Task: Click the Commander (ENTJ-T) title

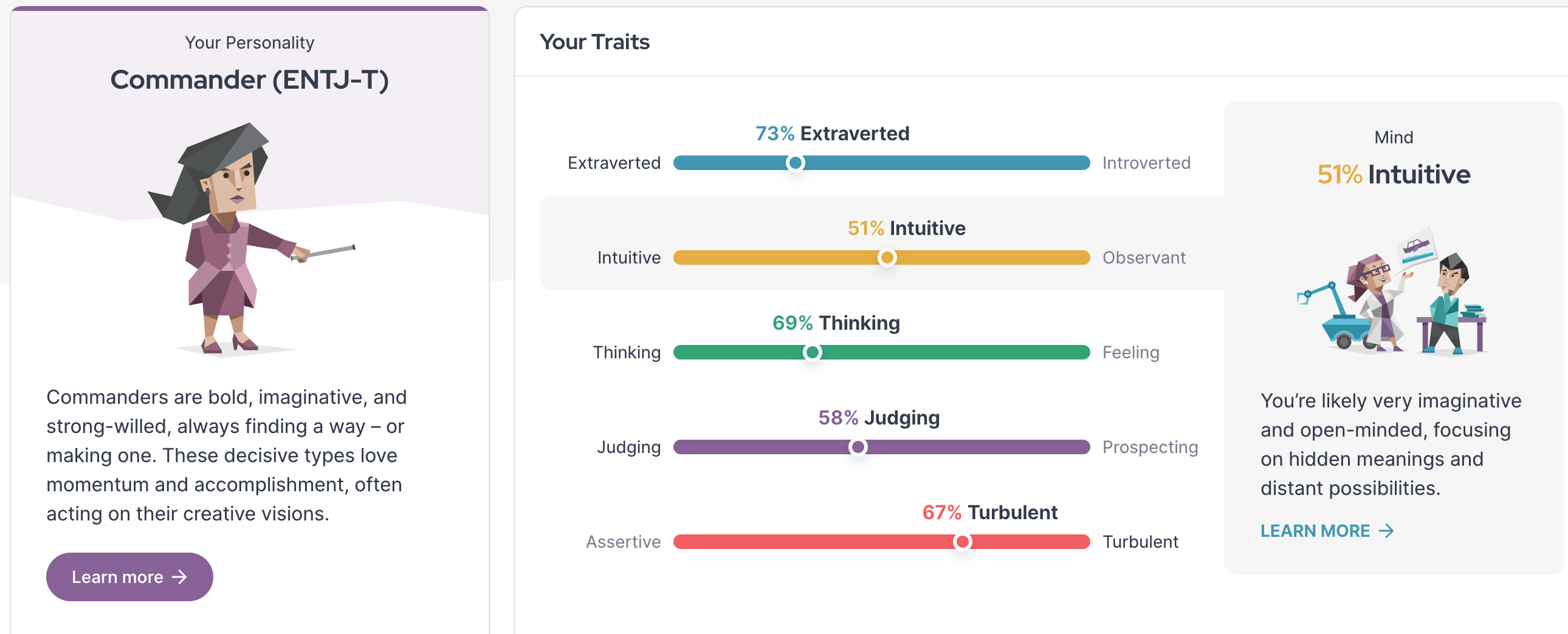Action: (x=250, y=80)
